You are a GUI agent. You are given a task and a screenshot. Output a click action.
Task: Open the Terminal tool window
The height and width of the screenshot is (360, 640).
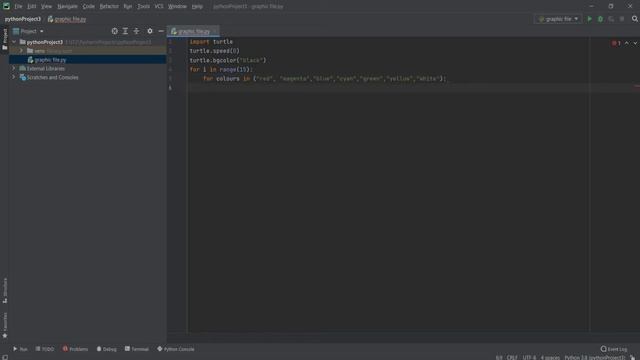pyautogui.click(x=137, y=349)
